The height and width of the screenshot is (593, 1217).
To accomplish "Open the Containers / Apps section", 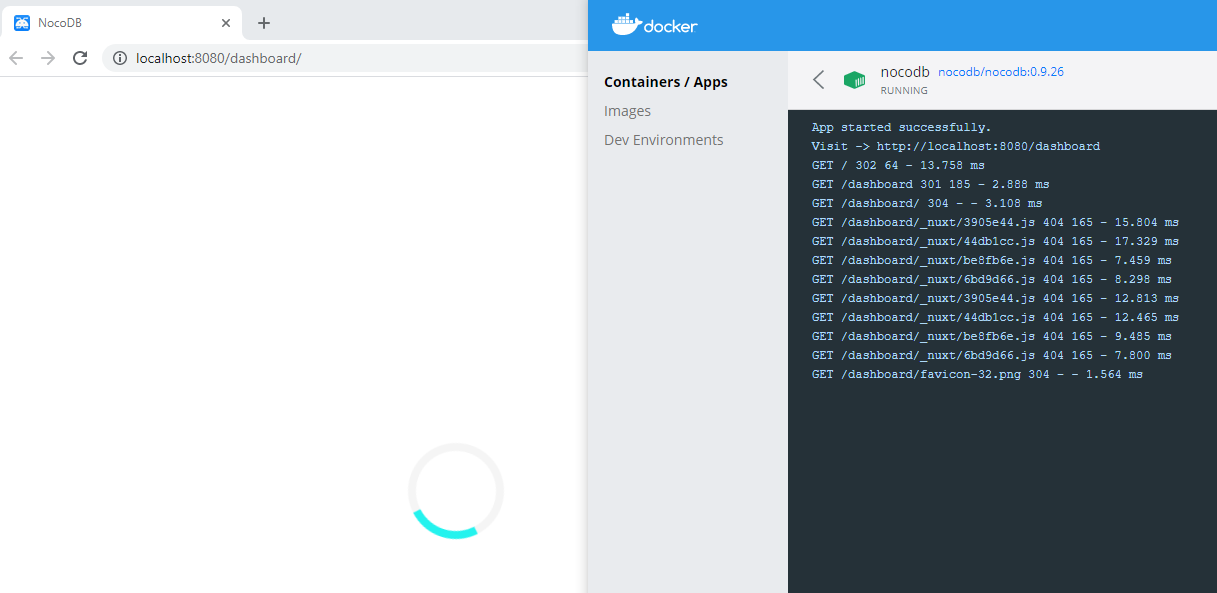I will pyautogui.click(x=666, y=81).
